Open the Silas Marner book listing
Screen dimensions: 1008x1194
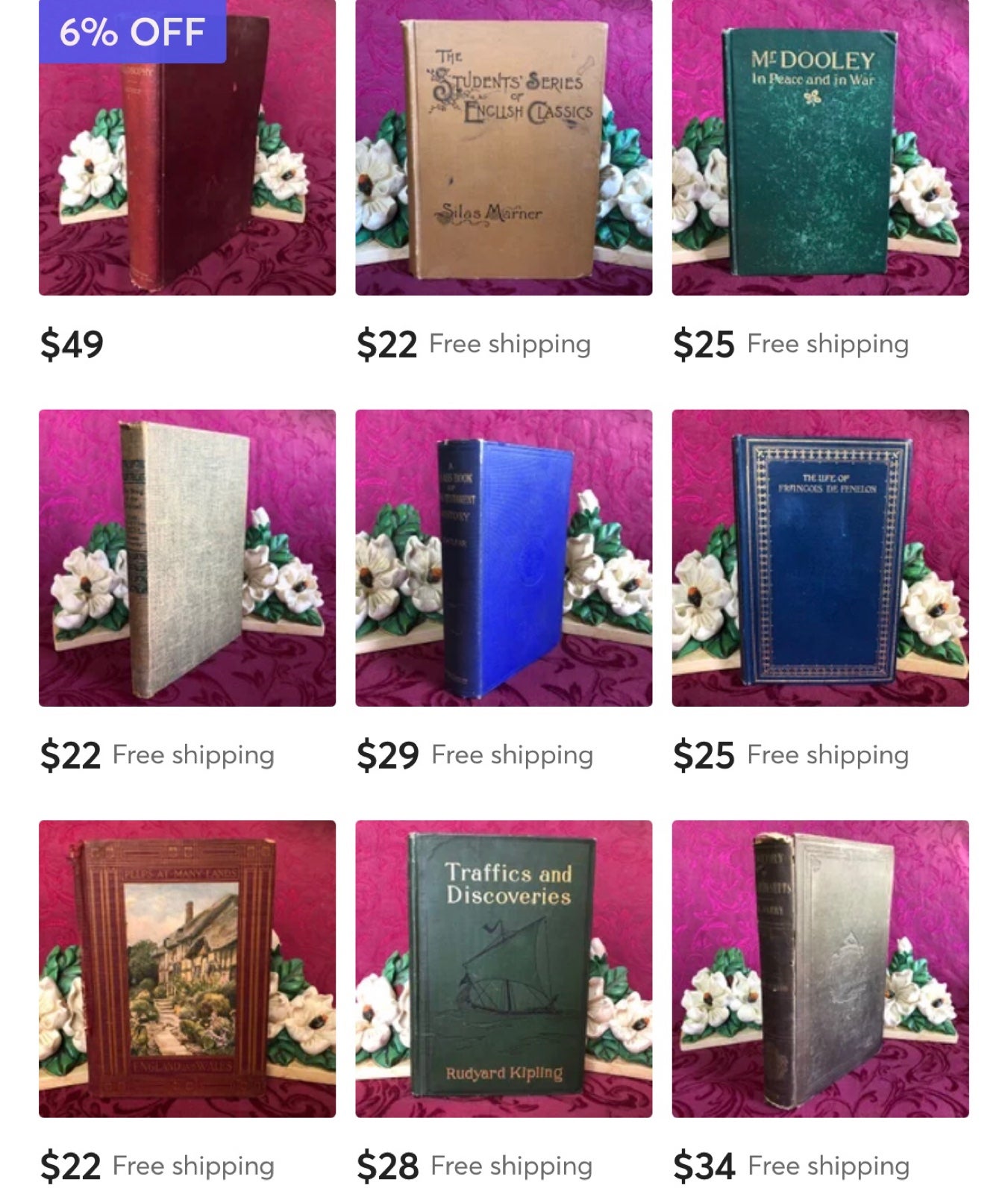point(504,148)
